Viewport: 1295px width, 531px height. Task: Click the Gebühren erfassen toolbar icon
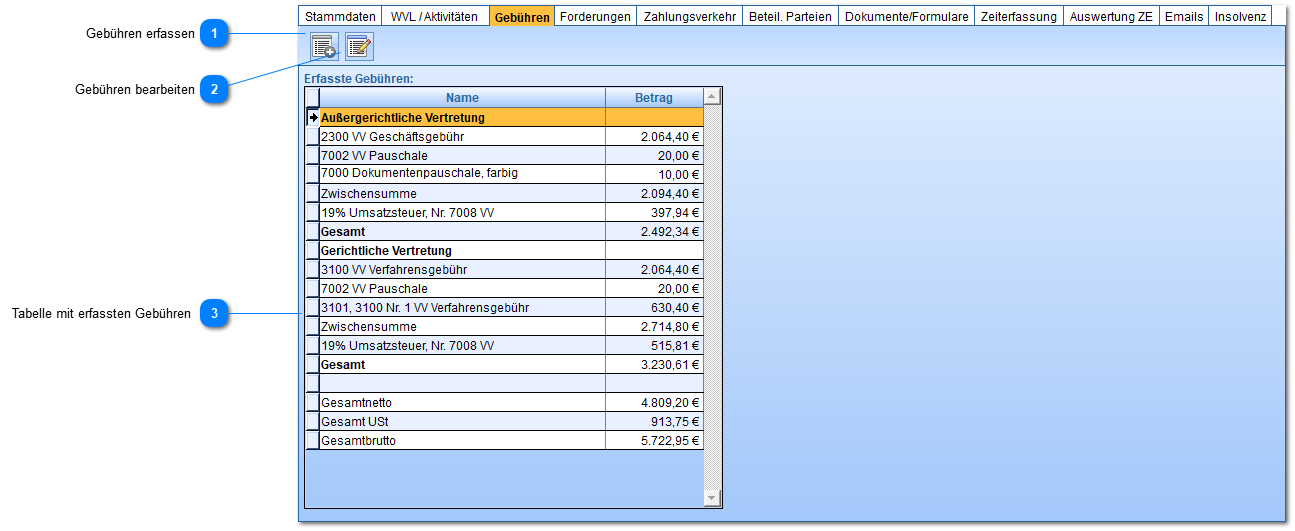(323, 47)
